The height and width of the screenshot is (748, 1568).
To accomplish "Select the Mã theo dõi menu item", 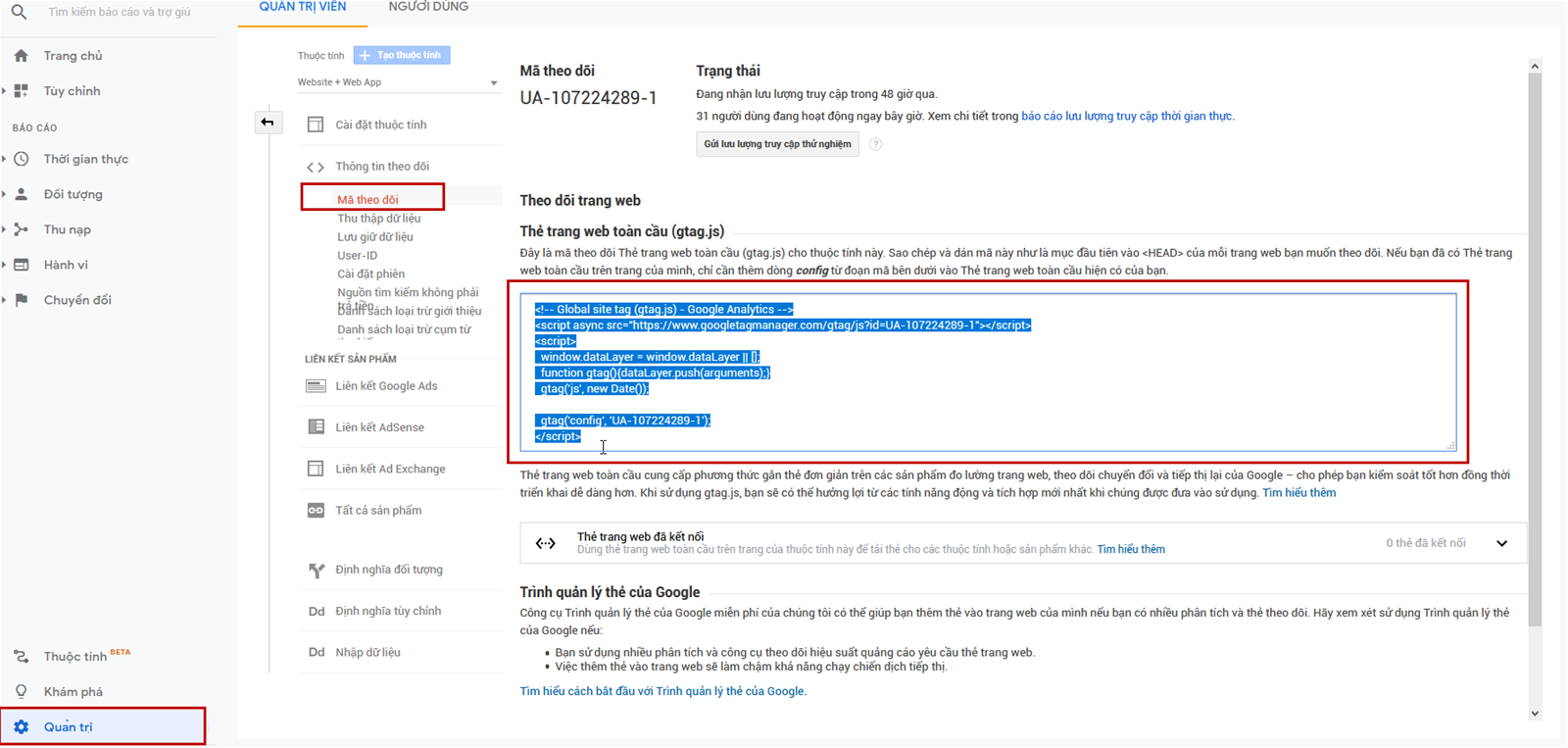I will [x=368, y=199].
